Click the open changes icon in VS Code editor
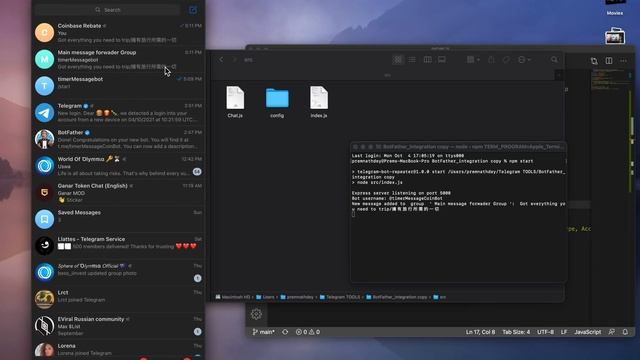 (594, 61)
